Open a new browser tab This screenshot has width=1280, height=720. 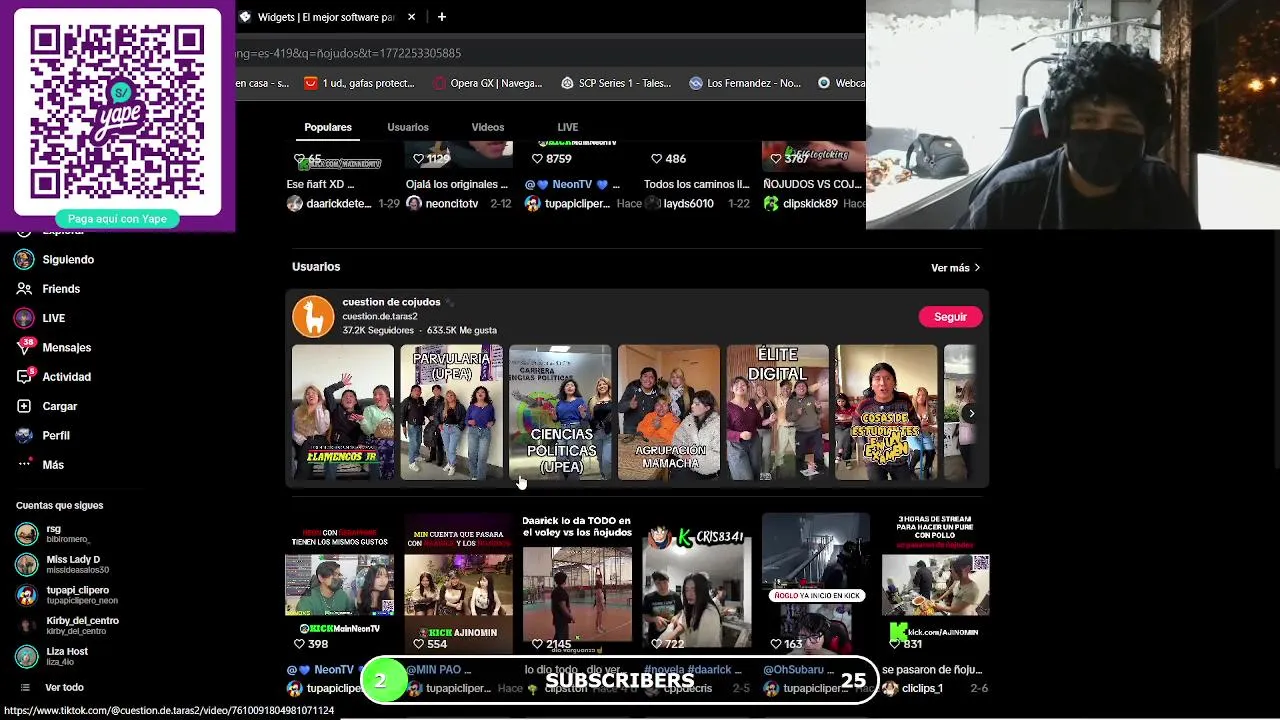tap(441, 17)
